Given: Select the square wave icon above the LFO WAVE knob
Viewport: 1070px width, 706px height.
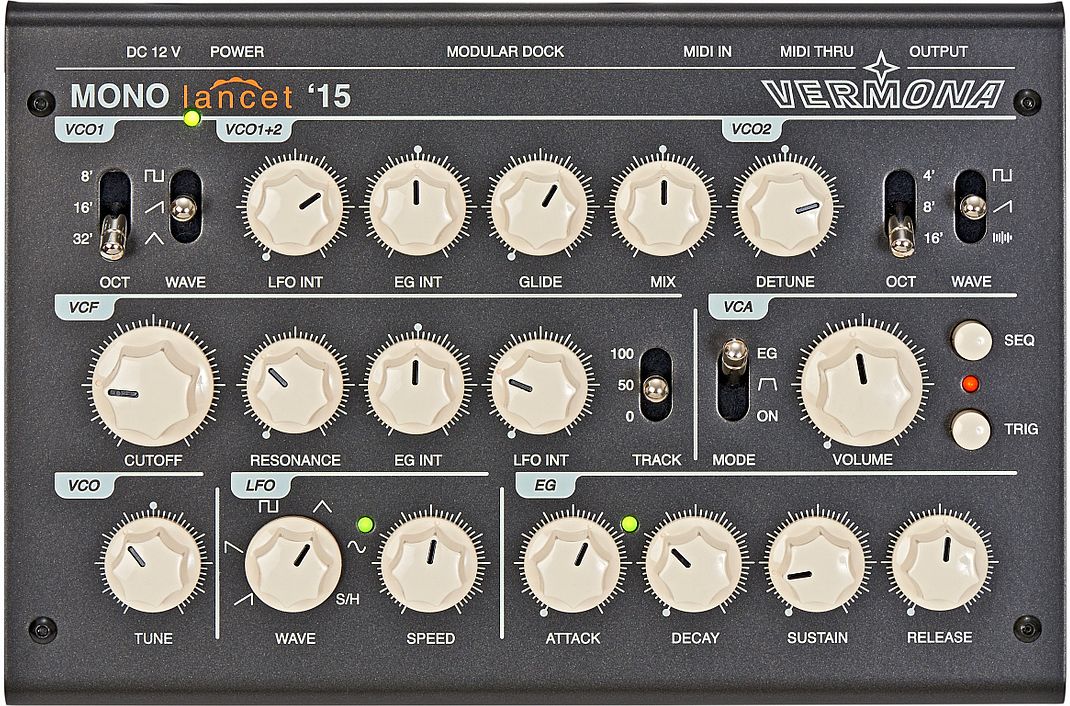Looking at the screenshot, I should click(268, 505).
